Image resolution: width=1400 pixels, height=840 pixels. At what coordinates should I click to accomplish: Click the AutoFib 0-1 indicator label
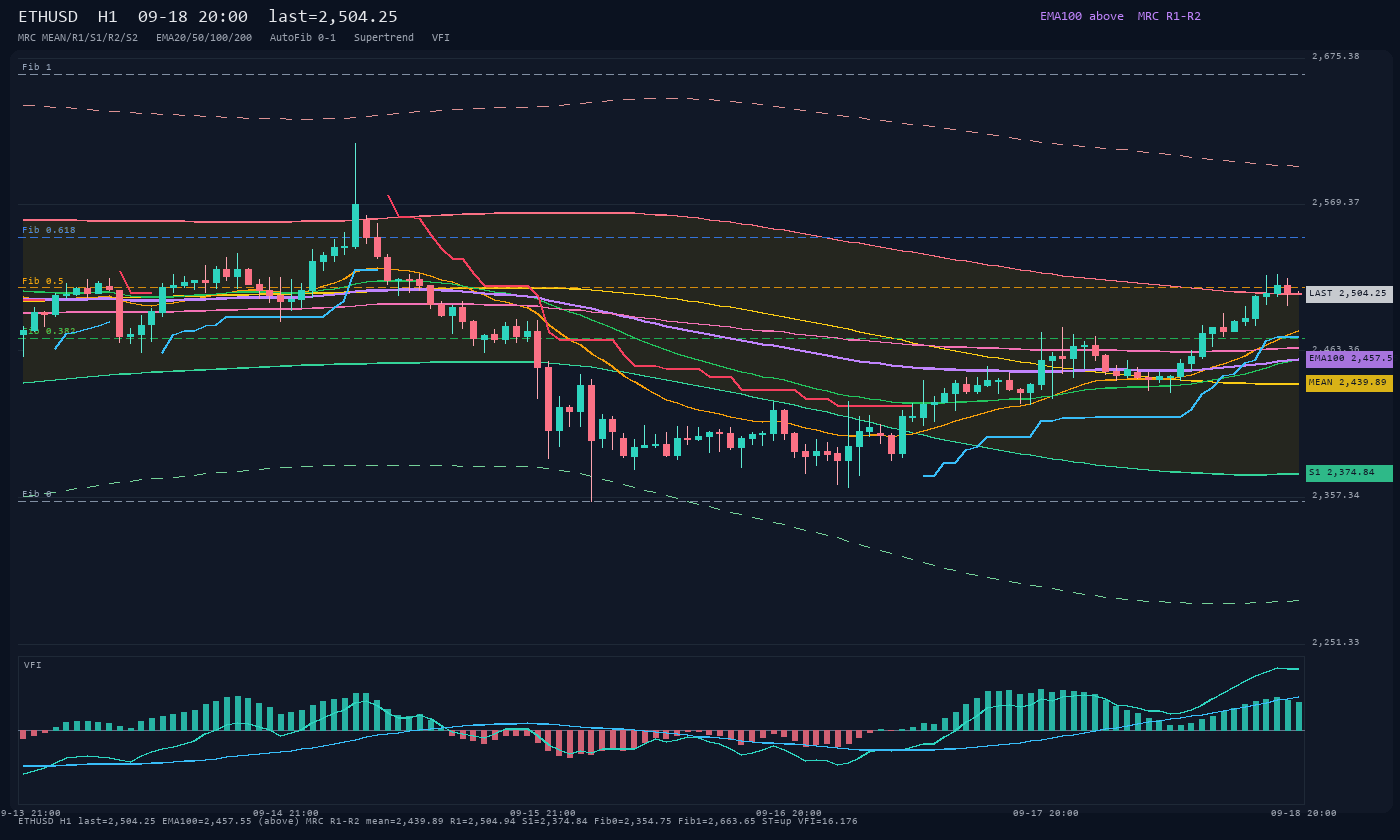tap(303, 37)
